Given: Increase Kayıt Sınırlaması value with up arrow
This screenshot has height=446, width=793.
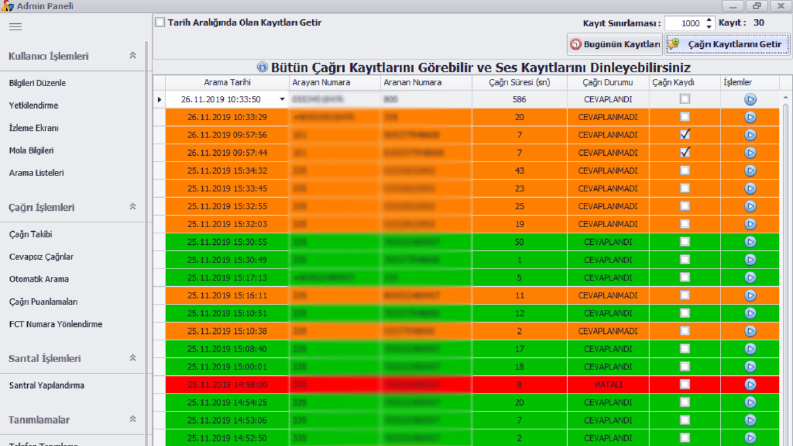Looking at the screenshot, I should coord(709,20).
